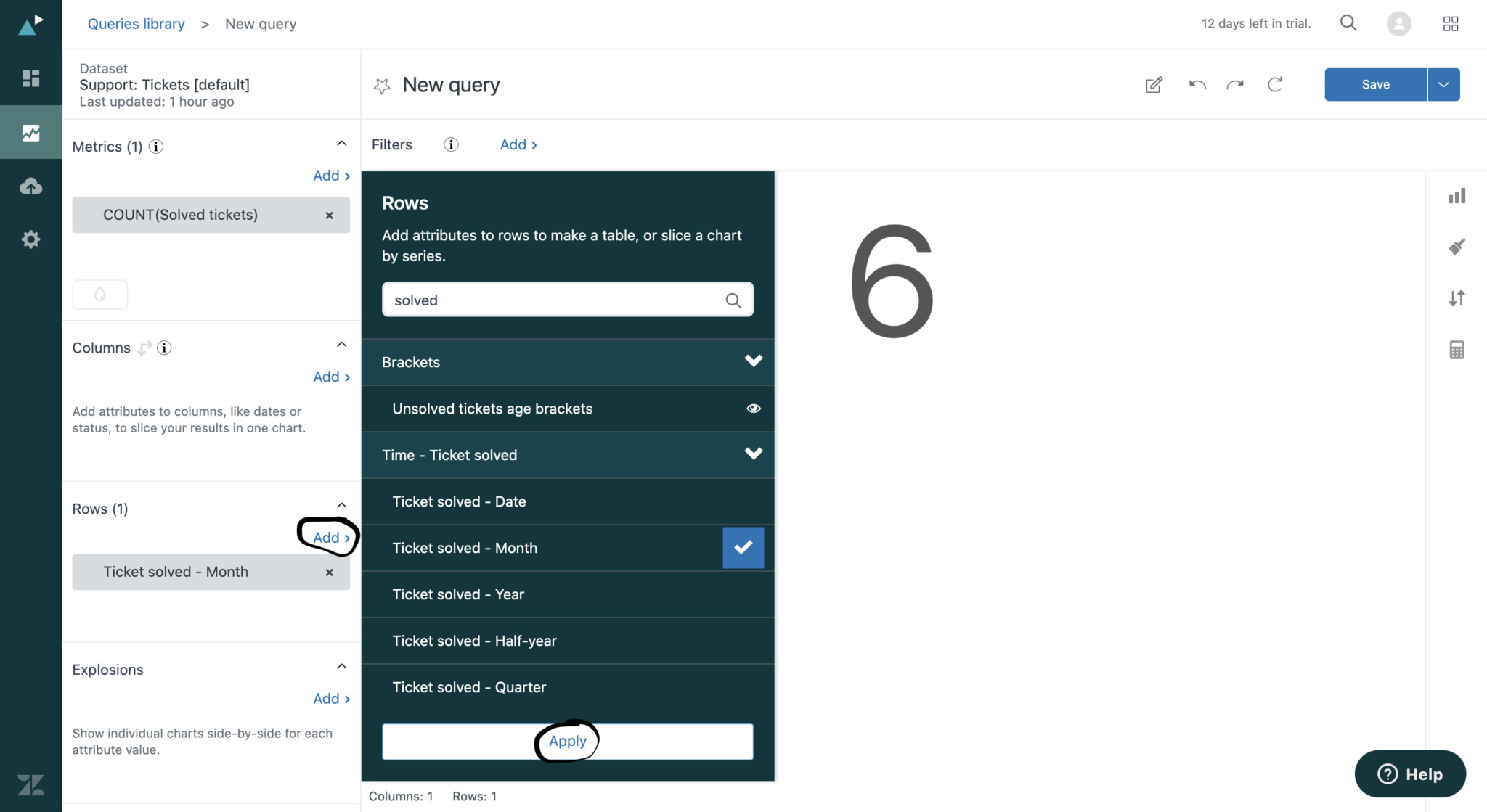This screenshot has height=812, width=1487.
Task: Favorite the query using the star icon
Action: [x=381, y=85]
